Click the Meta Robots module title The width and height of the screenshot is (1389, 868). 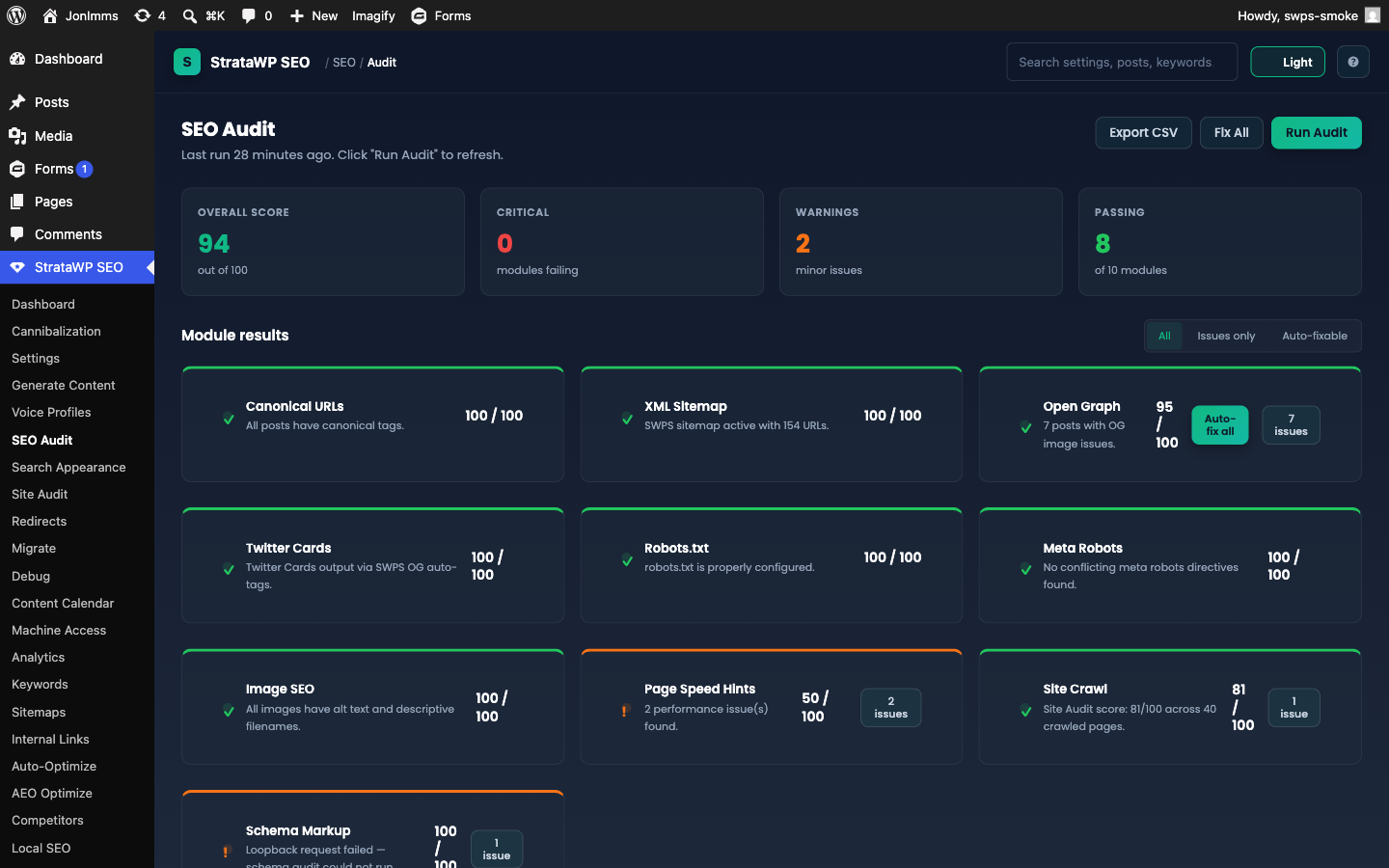coord(1082,548)
